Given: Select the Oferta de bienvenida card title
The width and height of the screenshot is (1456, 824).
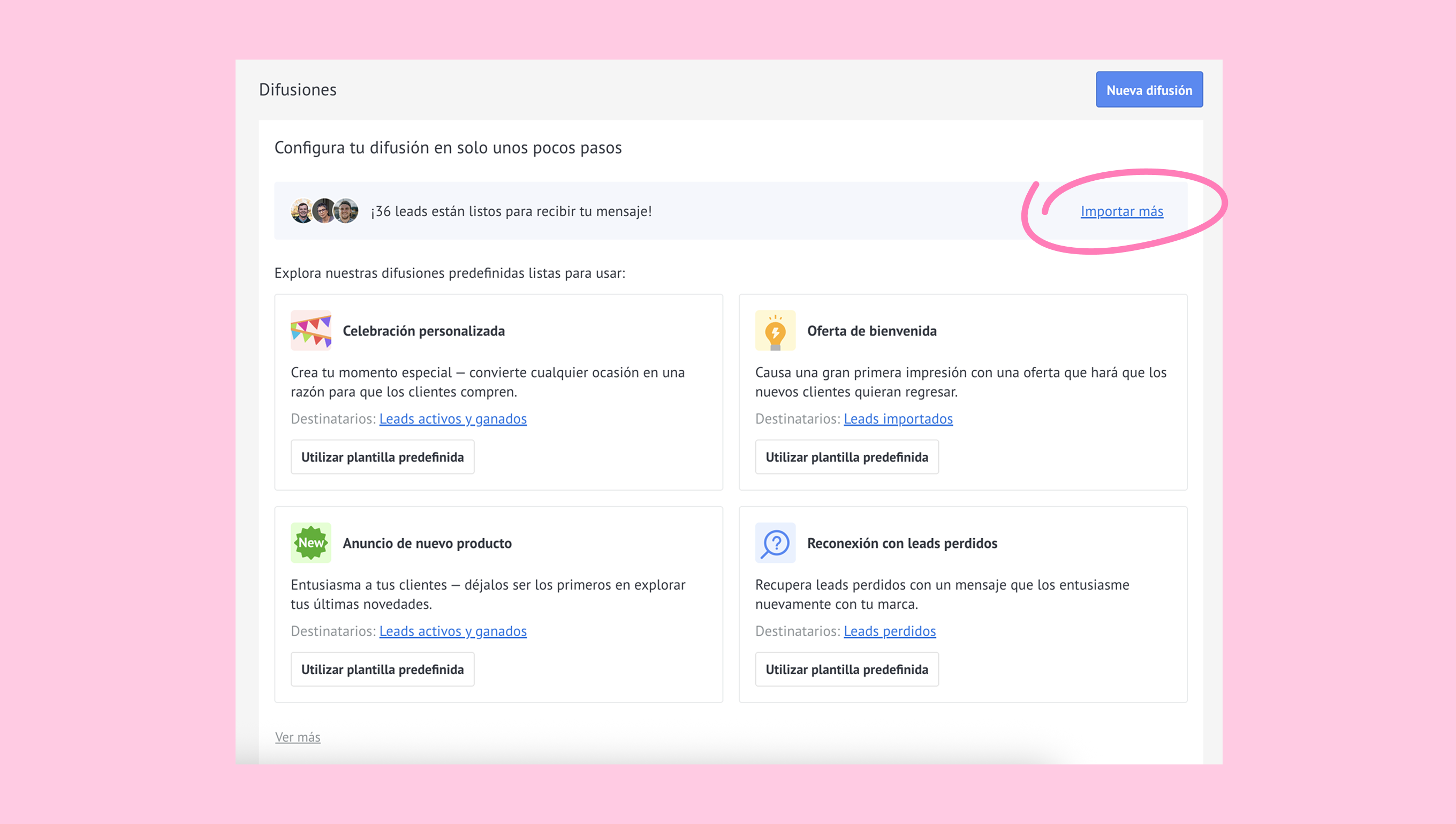Looking at the screenshot, I should click(x=872, y=331).
